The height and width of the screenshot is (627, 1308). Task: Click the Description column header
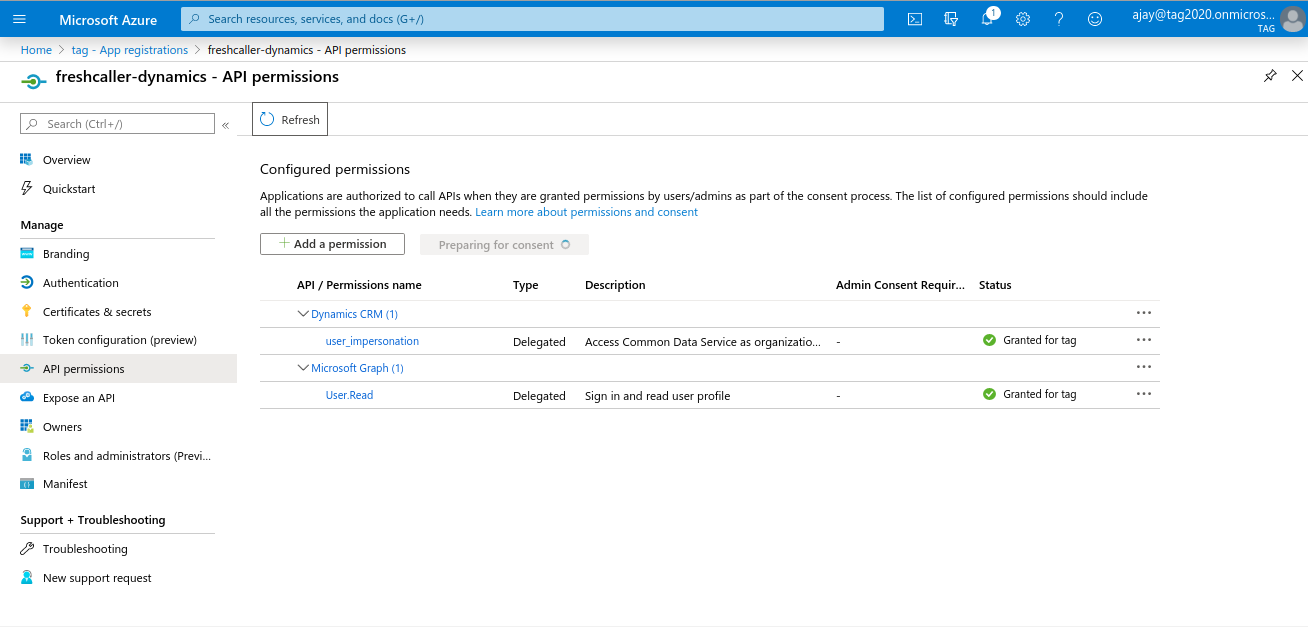click(x=615, y=285)
